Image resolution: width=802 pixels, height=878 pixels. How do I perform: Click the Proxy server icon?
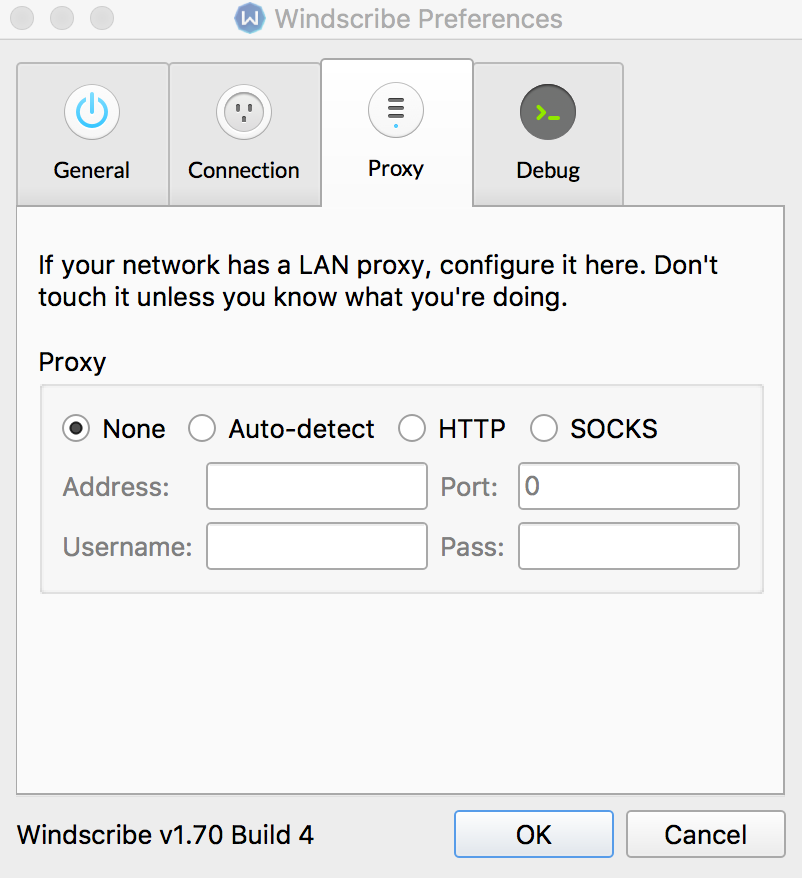click(x=396, y=110)
